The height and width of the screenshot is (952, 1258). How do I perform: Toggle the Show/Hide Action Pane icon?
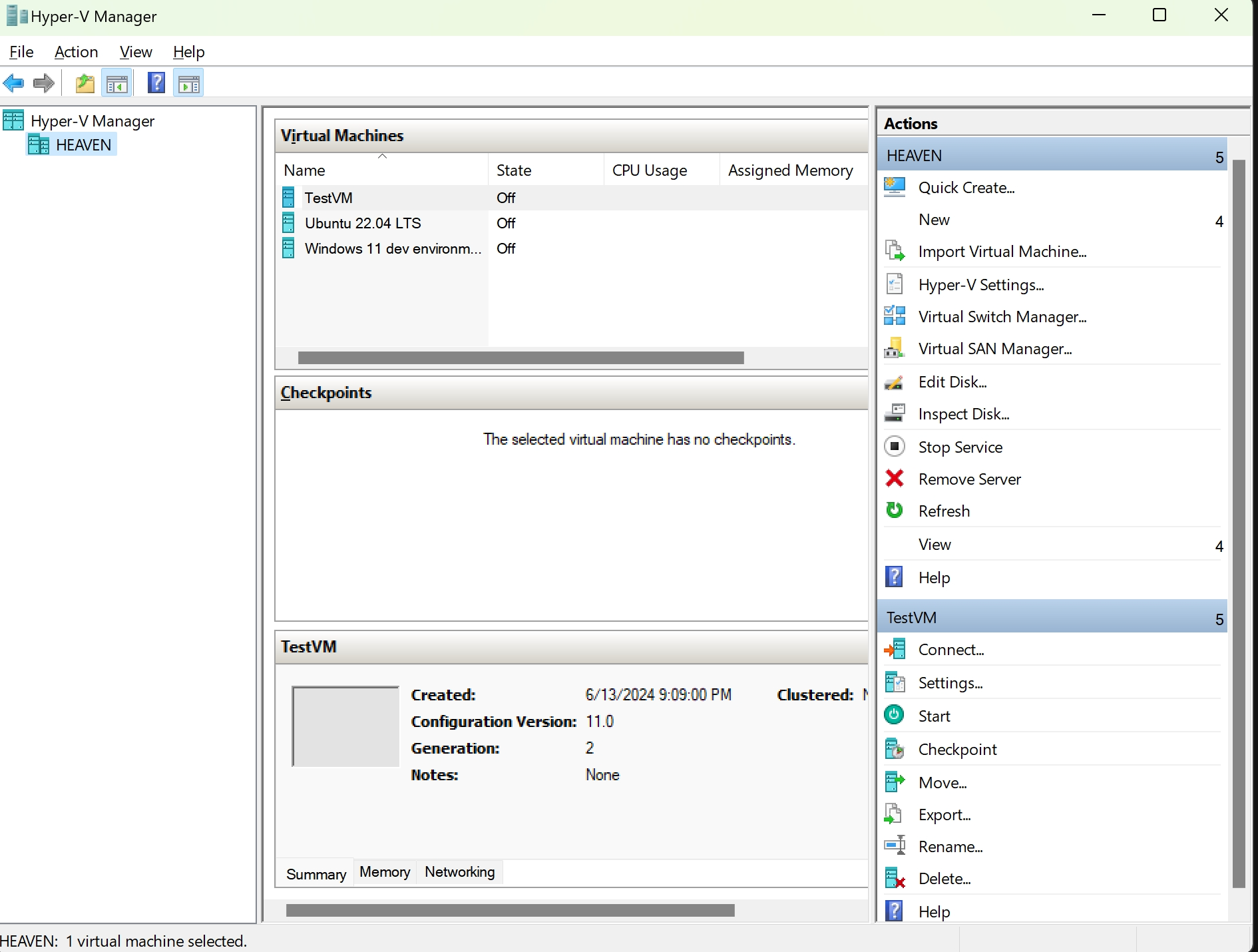[x=189, y=83]
